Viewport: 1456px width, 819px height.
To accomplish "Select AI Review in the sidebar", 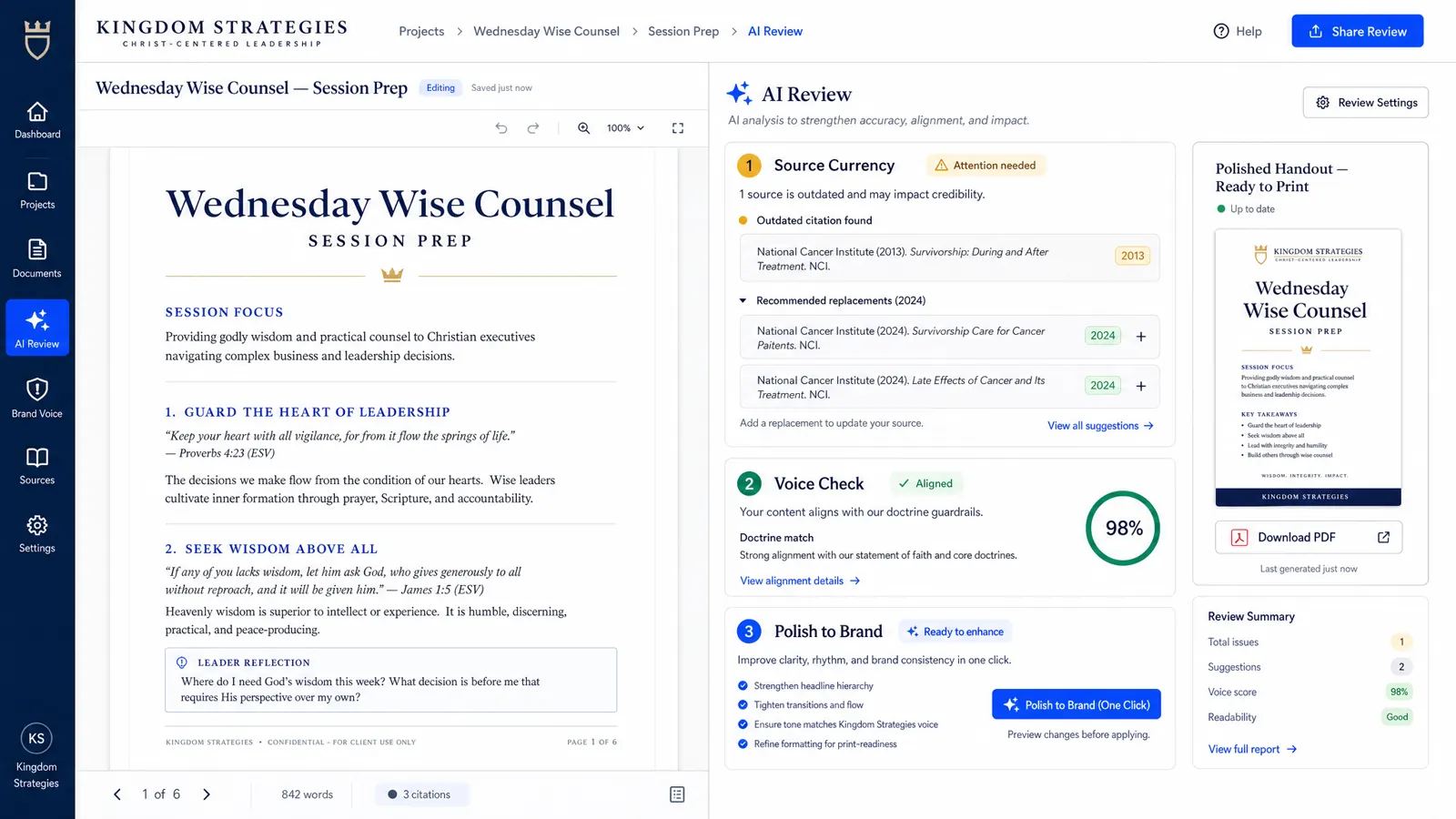I will pos(37,328).
